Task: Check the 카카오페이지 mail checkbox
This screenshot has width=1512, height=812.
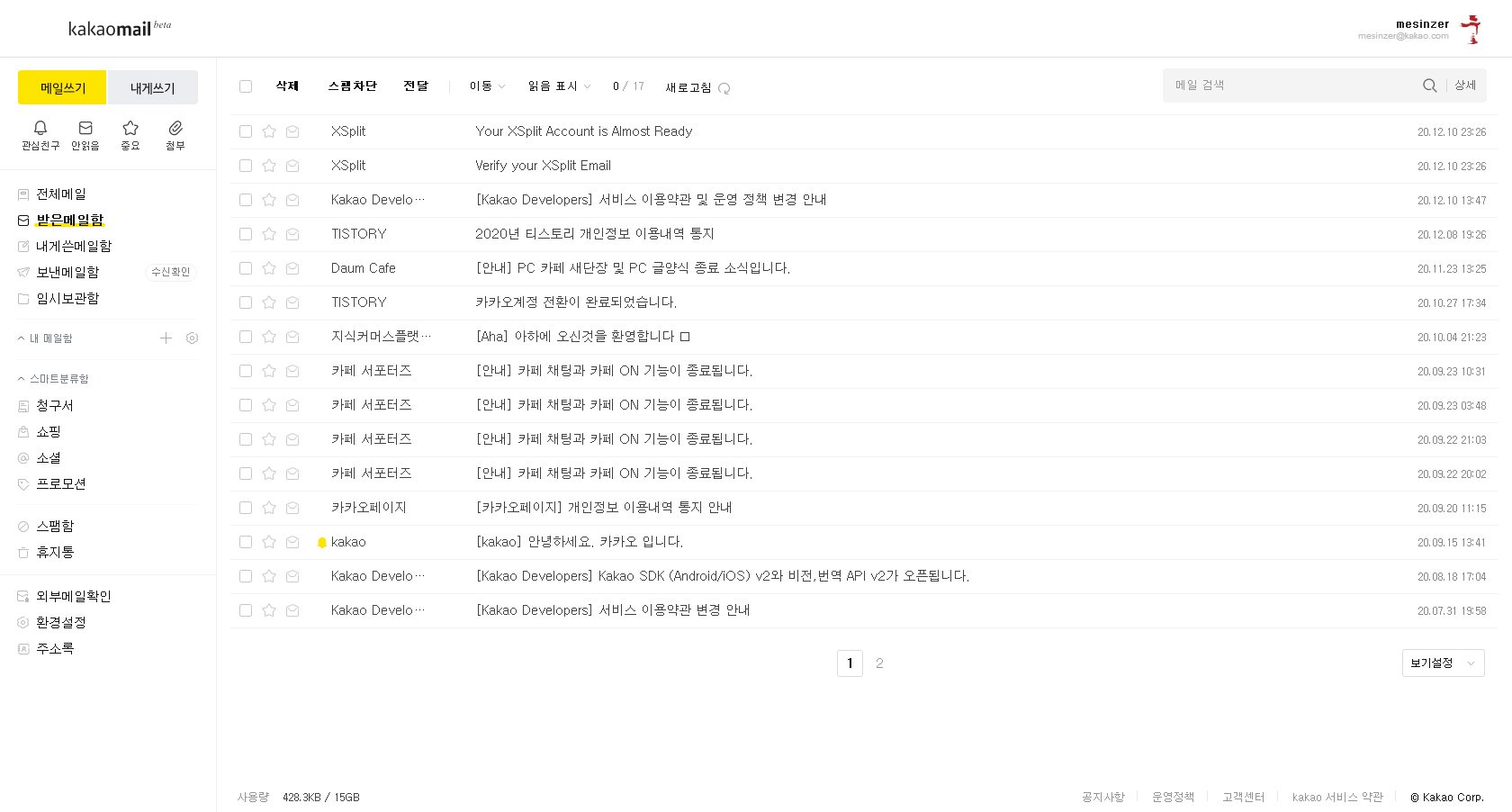Action: (x=246, y=508)
